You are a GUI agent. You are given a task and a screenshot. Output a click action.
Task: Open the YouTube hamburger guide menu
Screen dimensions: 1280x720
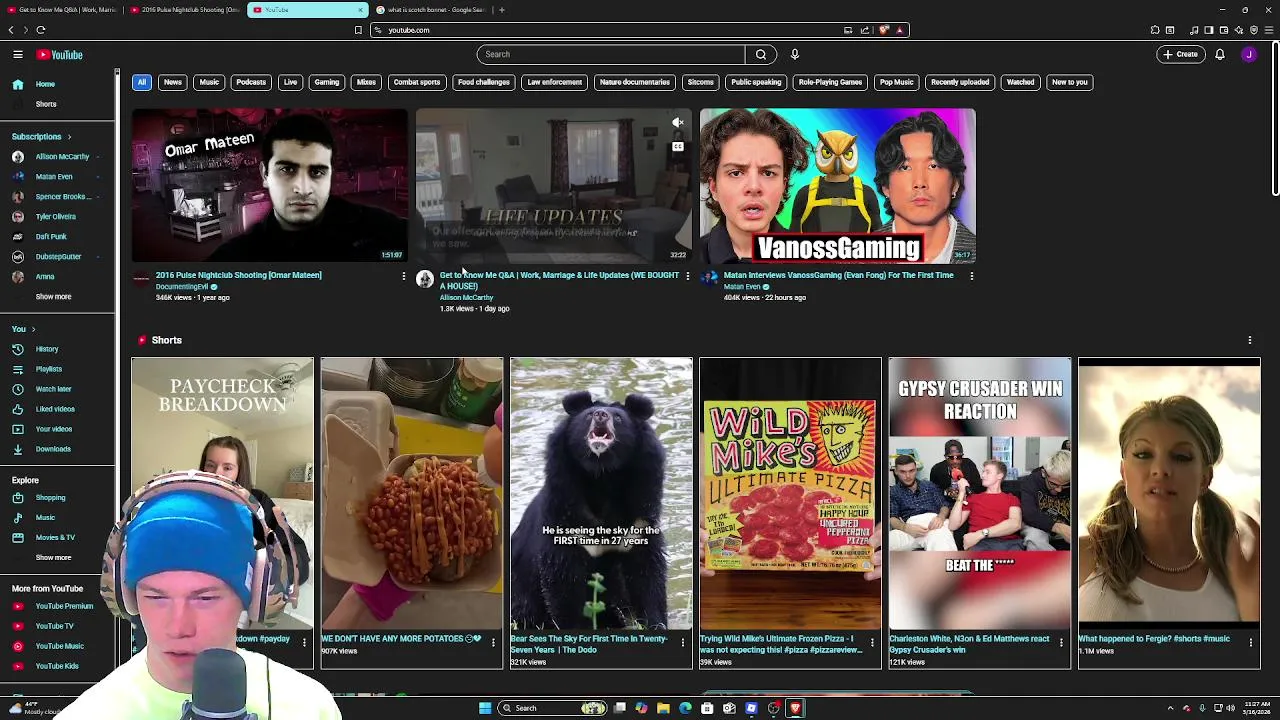[18, 55]
